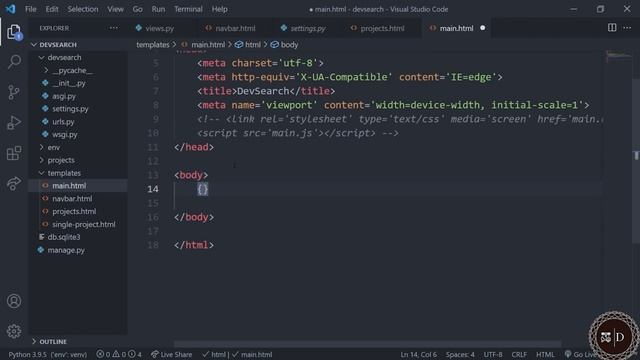The width and height of the screenshot is (640, 360).
Task: Select the main.html editor tab
Action: click(x=456, y=28)
